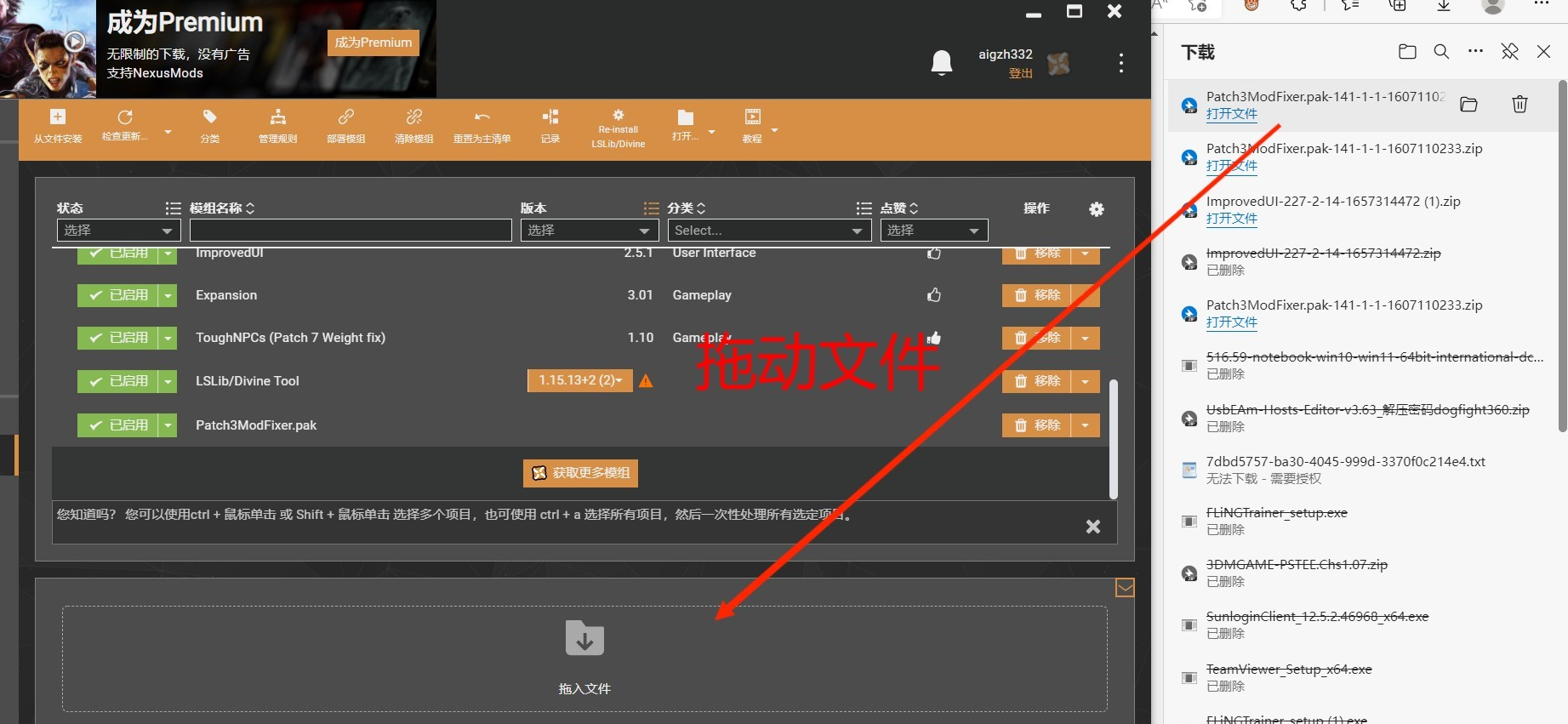Screen dimensions: 1568x724
Task: Open file link for ImprovedUI zip download
Action: pyautogui.click(x=1231, y=219)
